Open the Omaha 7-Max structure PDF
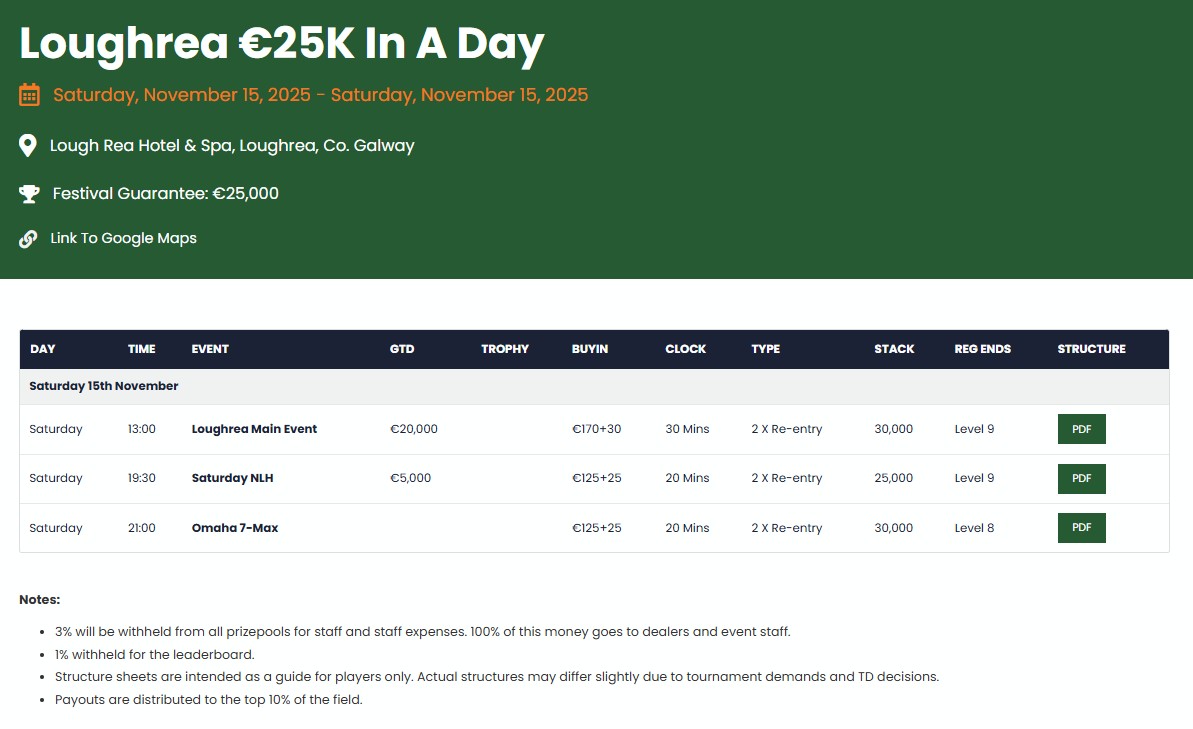This screenshot has width=1193, height=729. 1081,527
